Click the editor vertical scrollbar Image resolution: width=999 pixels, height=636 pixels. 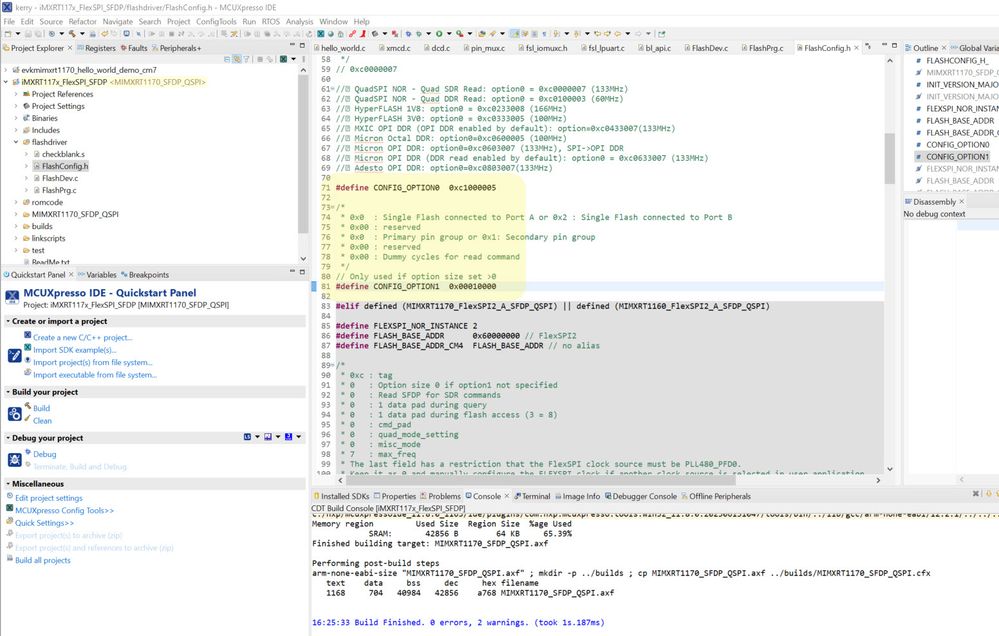coord(889,159)
